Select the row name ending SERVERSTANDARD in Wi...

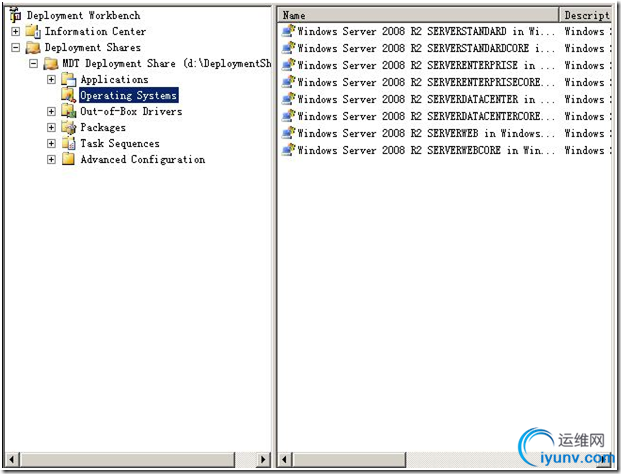pyautogui.click(x=426, y=31)
